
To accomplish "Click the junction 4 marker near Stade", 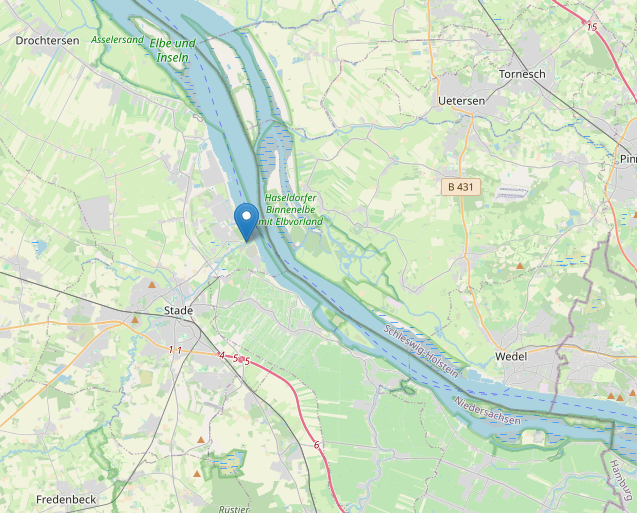I will coord(222,355).
